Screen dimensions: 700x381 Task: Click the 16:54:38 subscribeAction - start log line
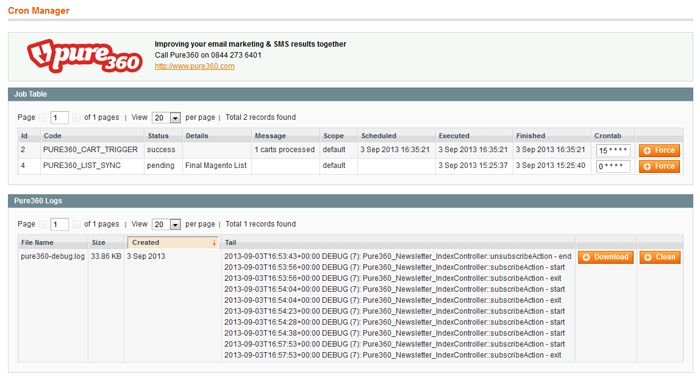point(395,333)
